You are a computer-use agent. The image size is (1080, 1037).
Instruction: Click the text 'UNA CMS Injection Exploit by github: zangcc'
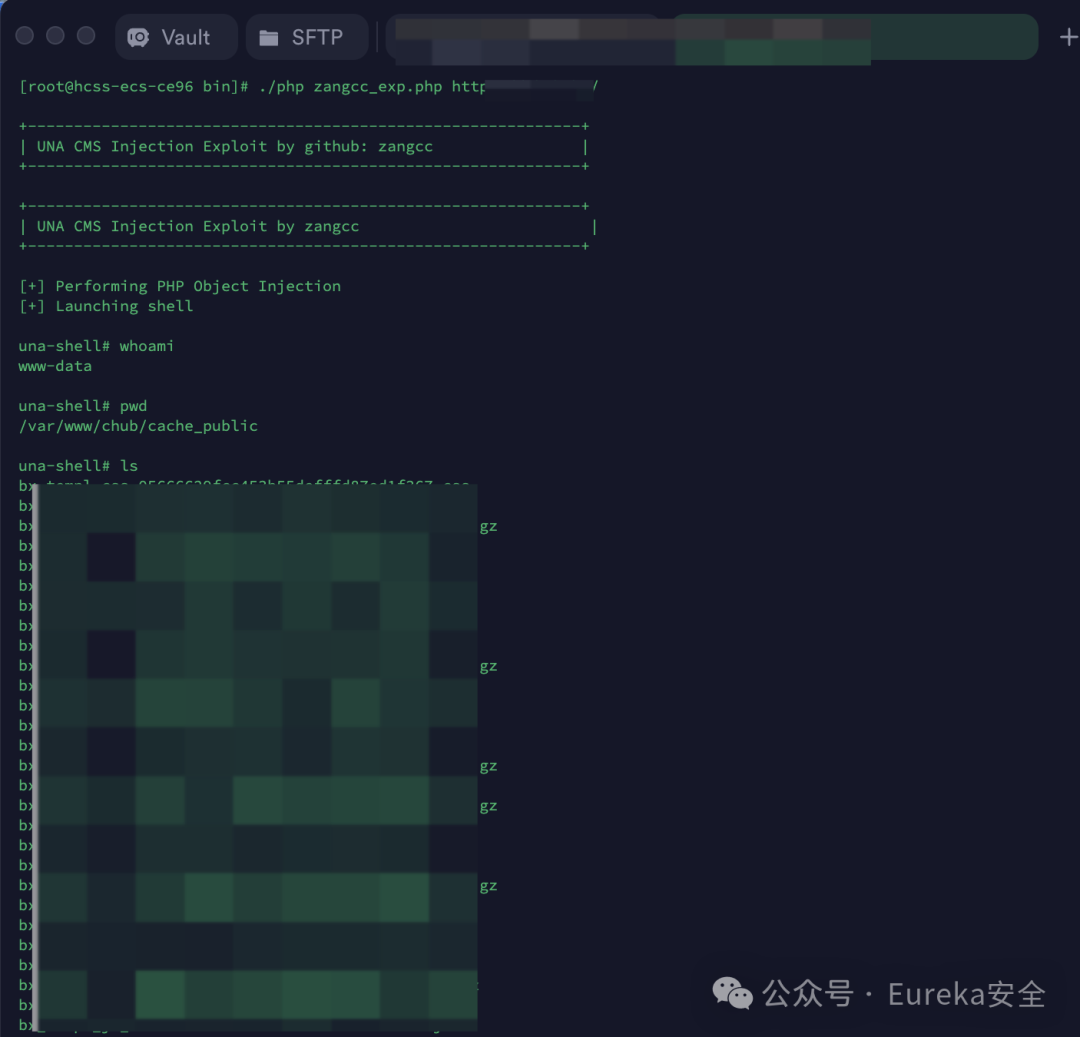(234, 147)
